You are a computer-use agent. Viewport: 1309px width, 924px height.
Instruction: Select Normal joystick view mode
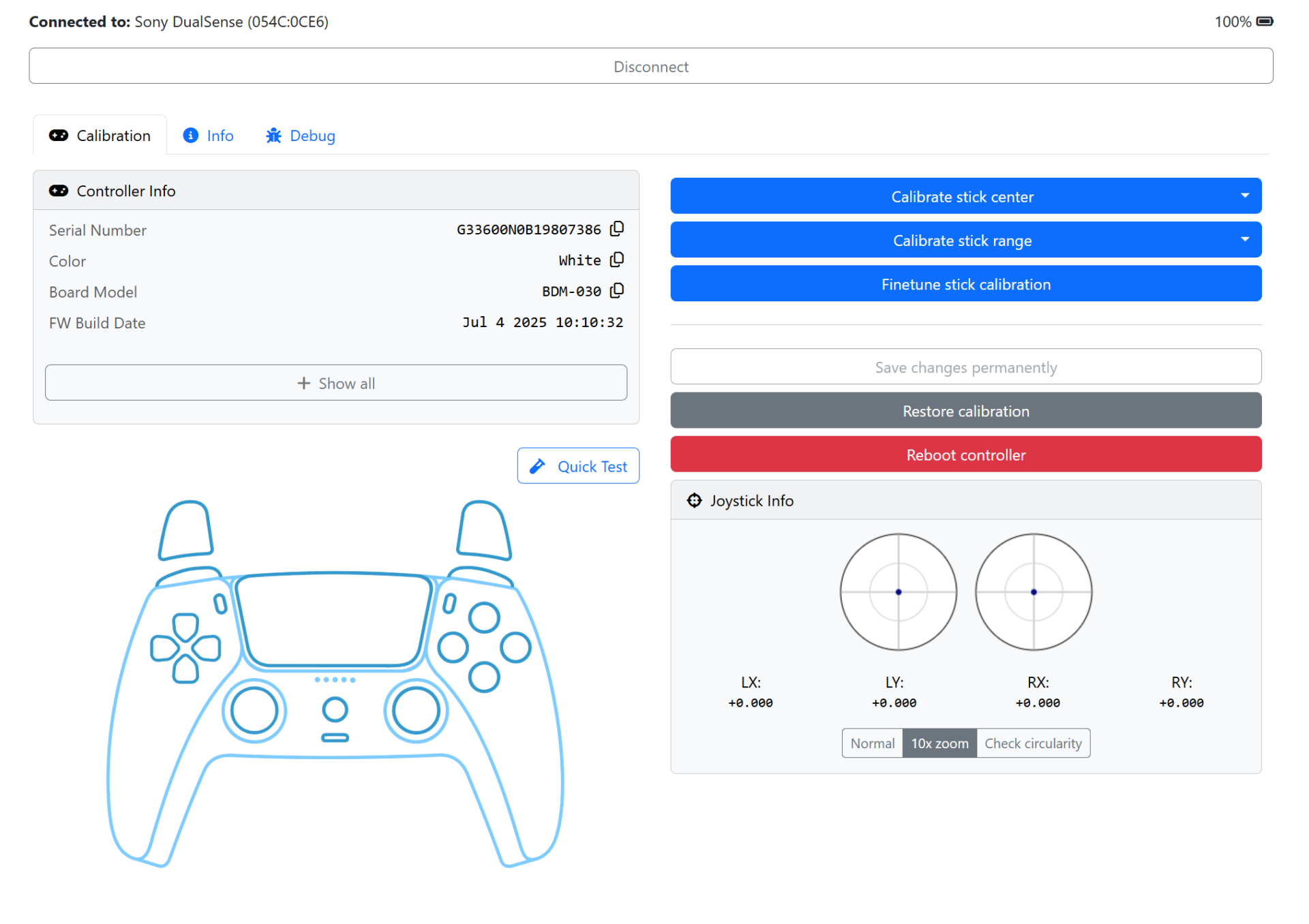pos(872,743)
